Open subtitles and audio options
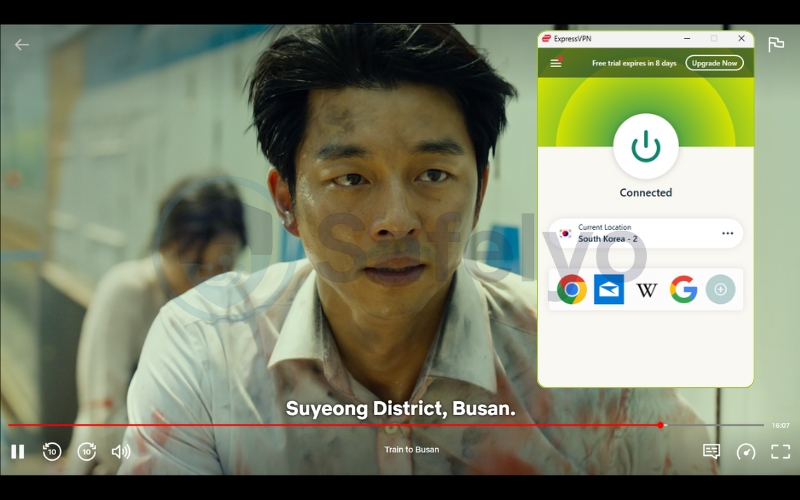This screenshot has height=500, width=800. tap(711, 452)
